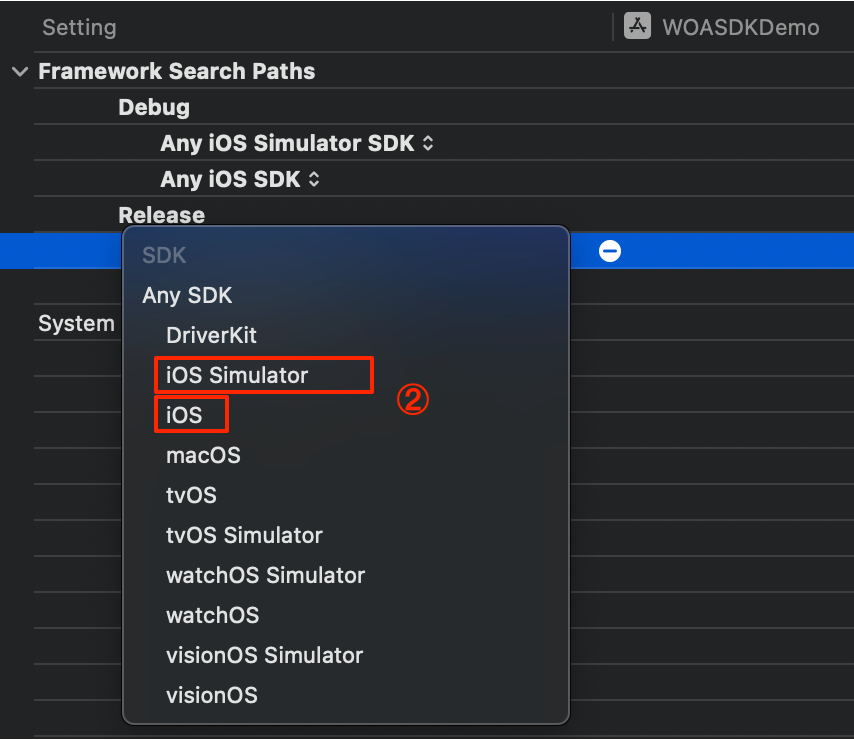
Task: Pick visionOS Simulator in the list
Action: click(264, 655)
